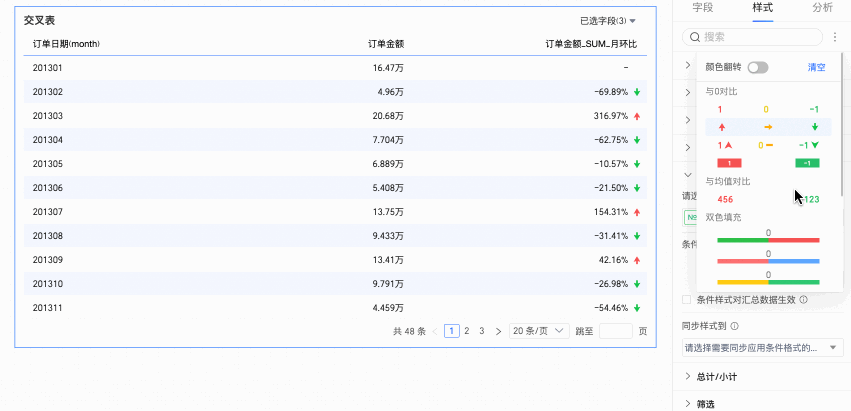The width and height of the screenshot is (851, 411).
Task: Open info tooltip beside 条件样式对汇总数据生效
Action: coord(804,299)
